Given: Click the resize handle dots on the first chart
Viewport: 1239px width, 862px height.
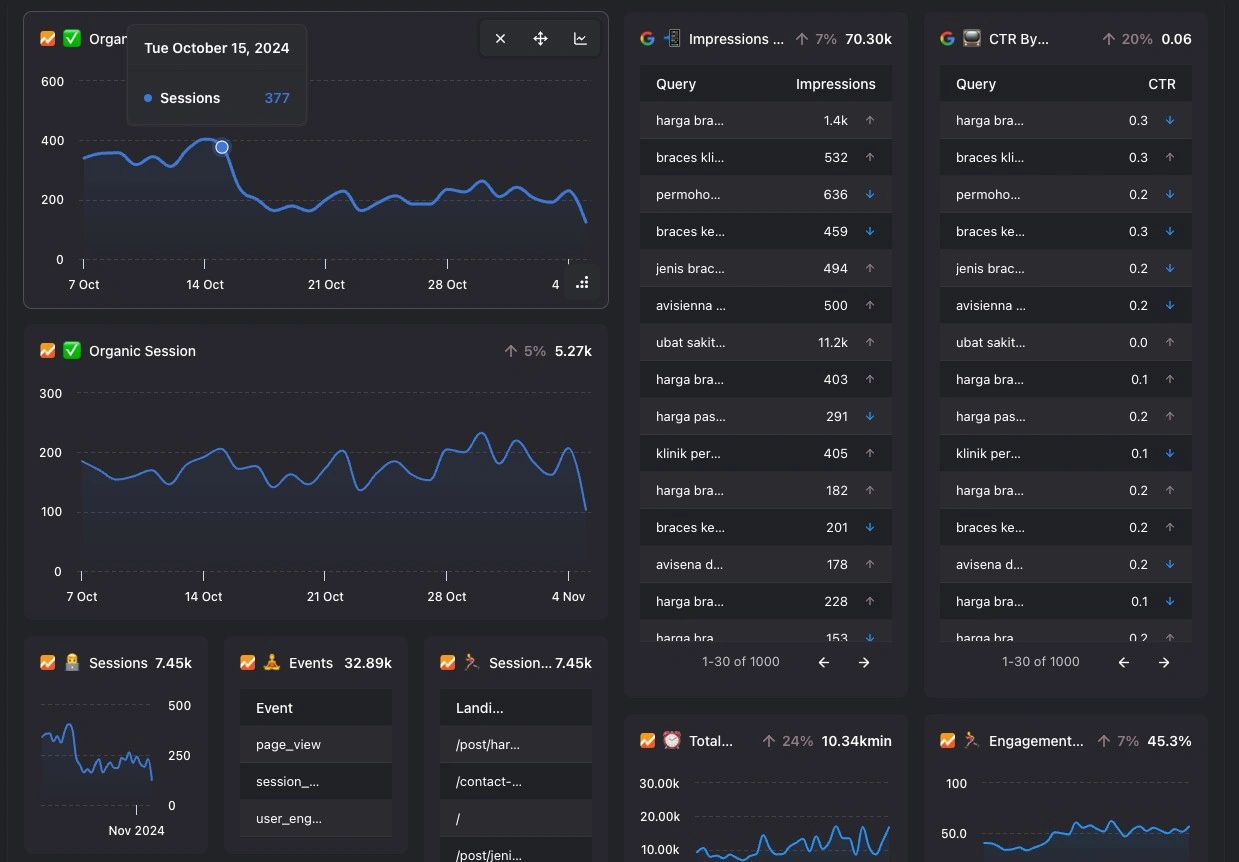Looking at the screenshot, I should tap(582, 283).
